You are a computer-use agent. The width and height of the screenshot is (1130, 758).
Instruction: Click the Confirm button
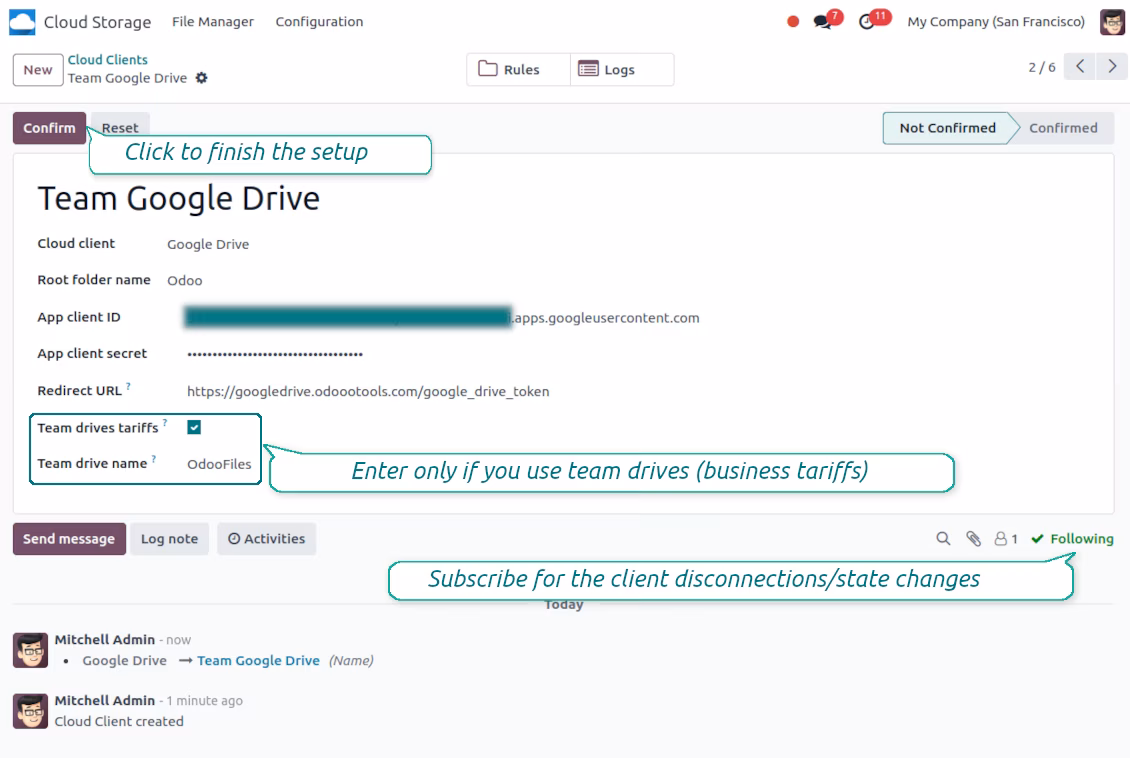[x=49, y=128]
